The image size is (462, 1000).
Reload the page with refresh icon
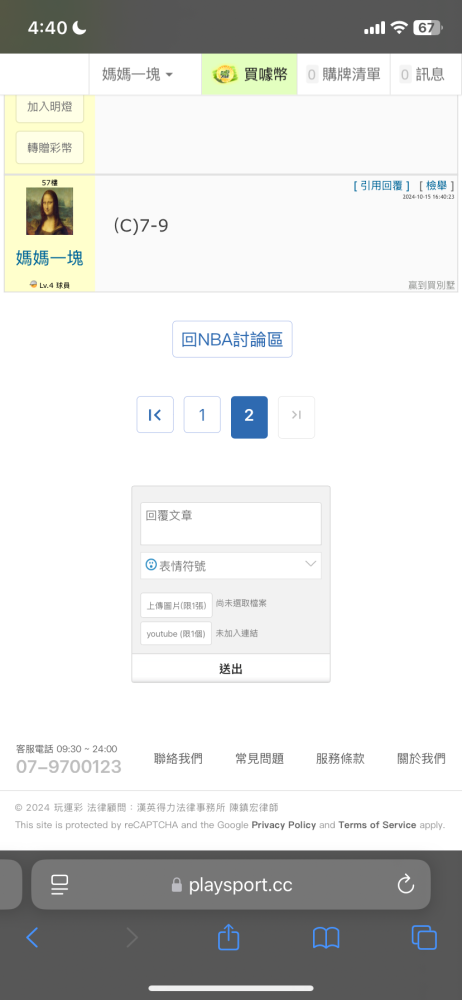pyautogui.click(x=405, y=885)
